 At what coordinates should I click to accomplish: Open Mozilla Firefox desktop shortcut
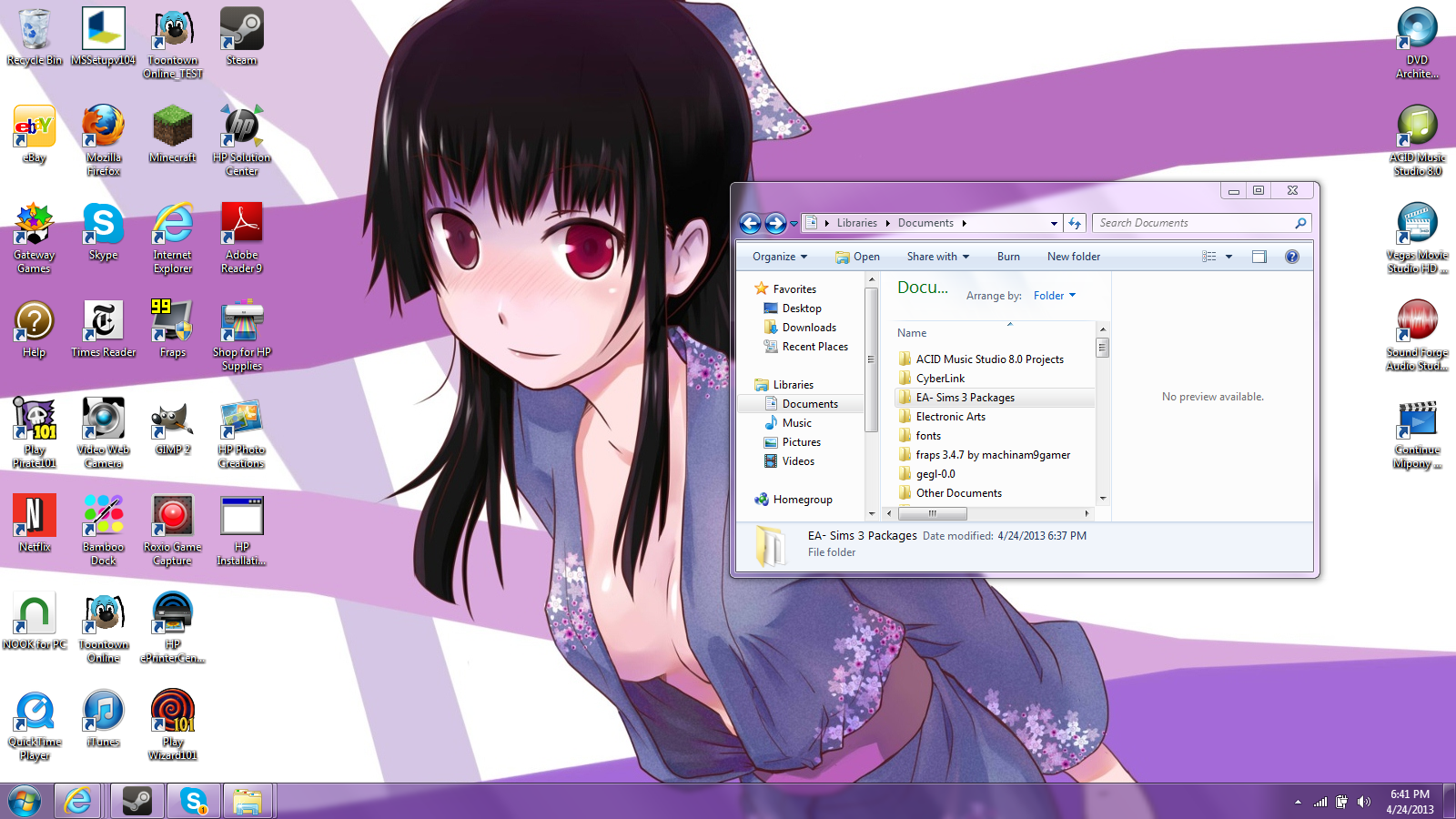click(104, 139)
